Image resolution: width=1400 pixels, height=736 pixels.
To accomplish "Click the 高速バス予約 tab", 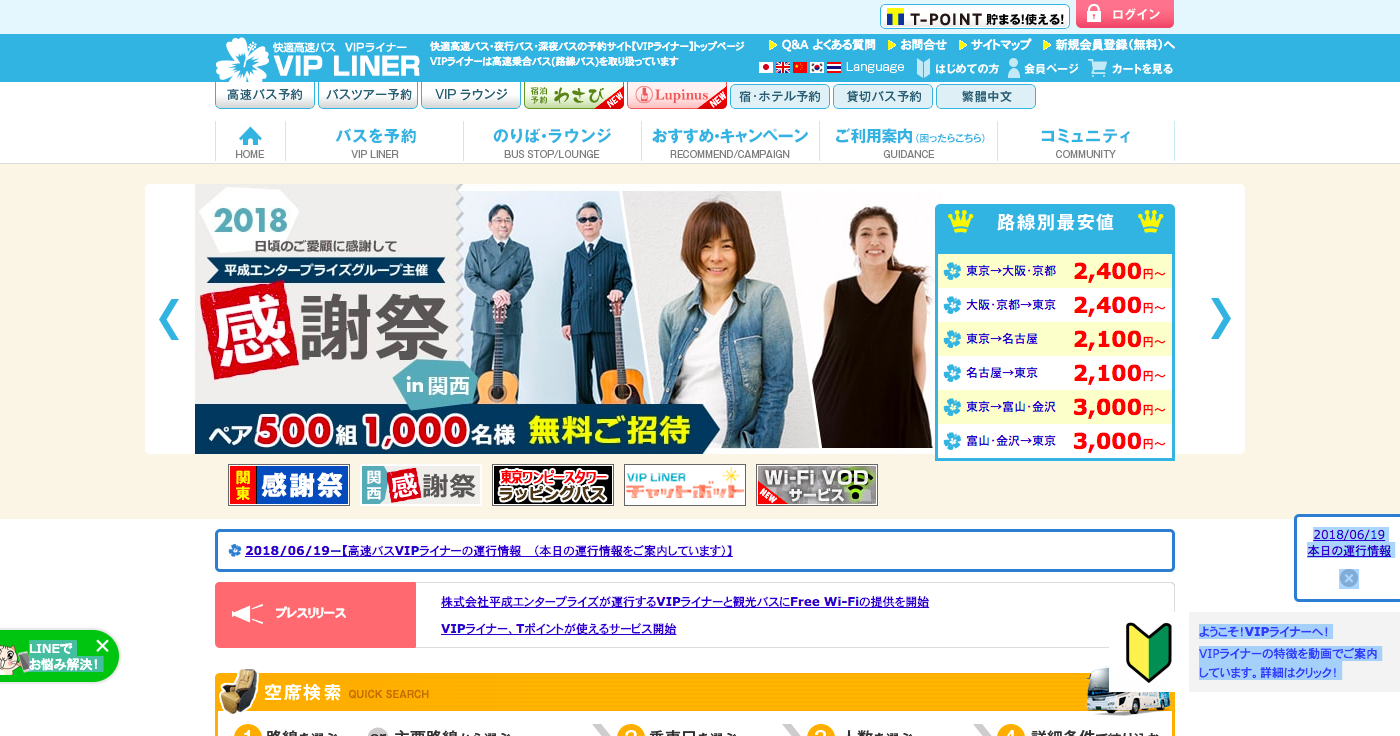I will pos(265,96).
